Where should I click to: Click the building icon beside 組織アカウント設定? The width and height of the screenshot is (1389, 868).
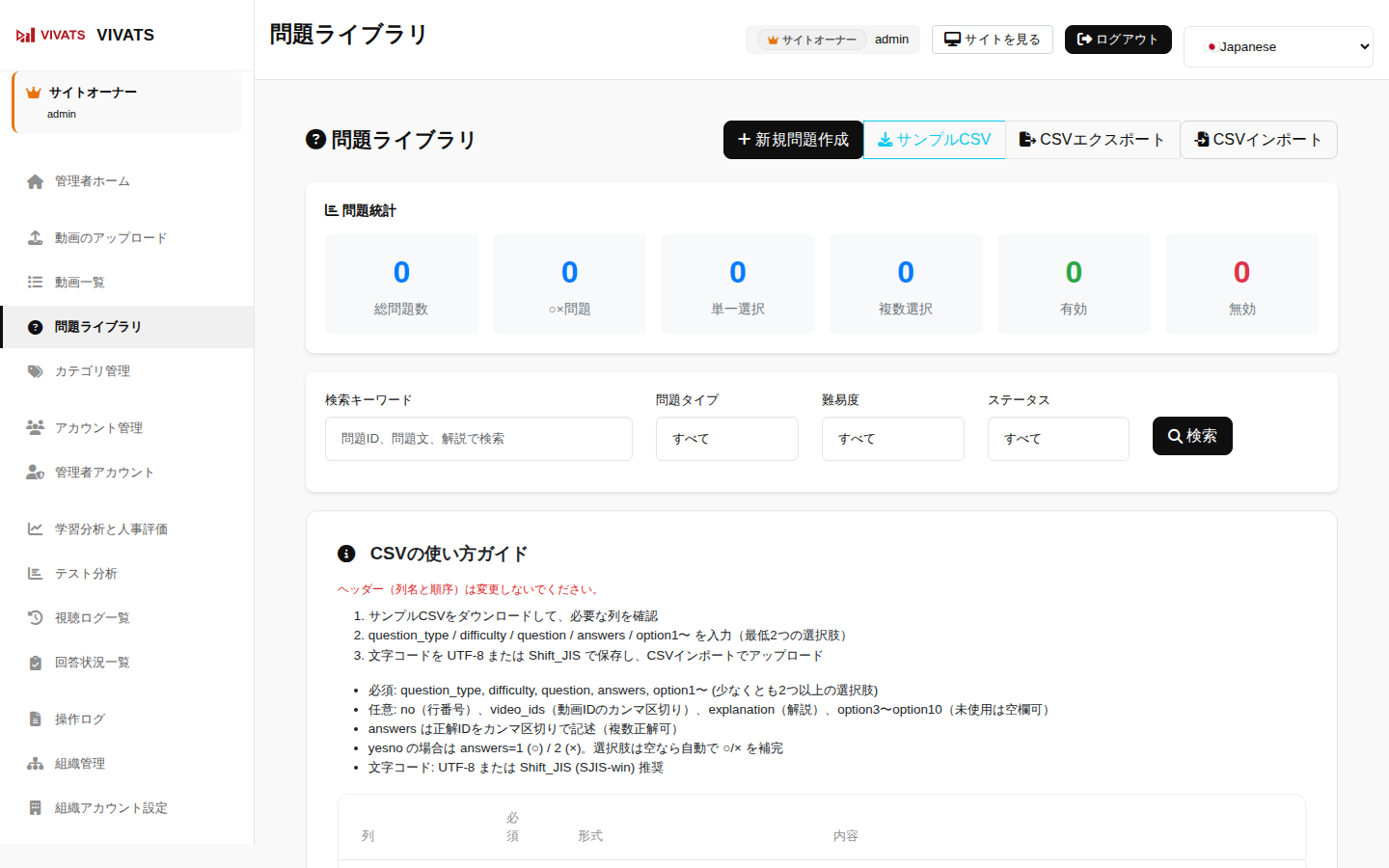(x=36, y=808)
